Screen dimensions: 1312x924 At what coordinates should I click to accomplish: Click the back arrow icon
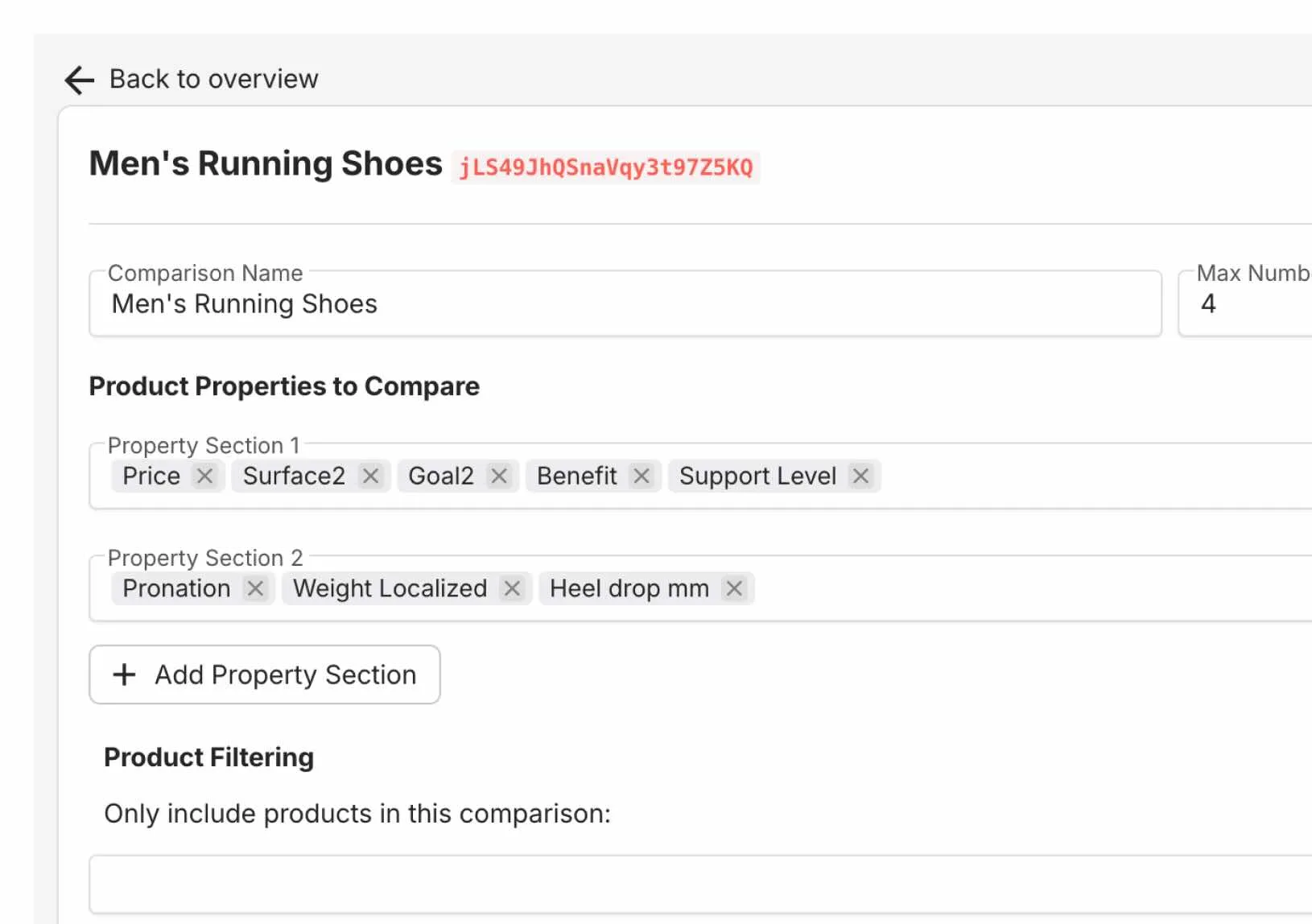pyautogui.click(x=80, y=80)
